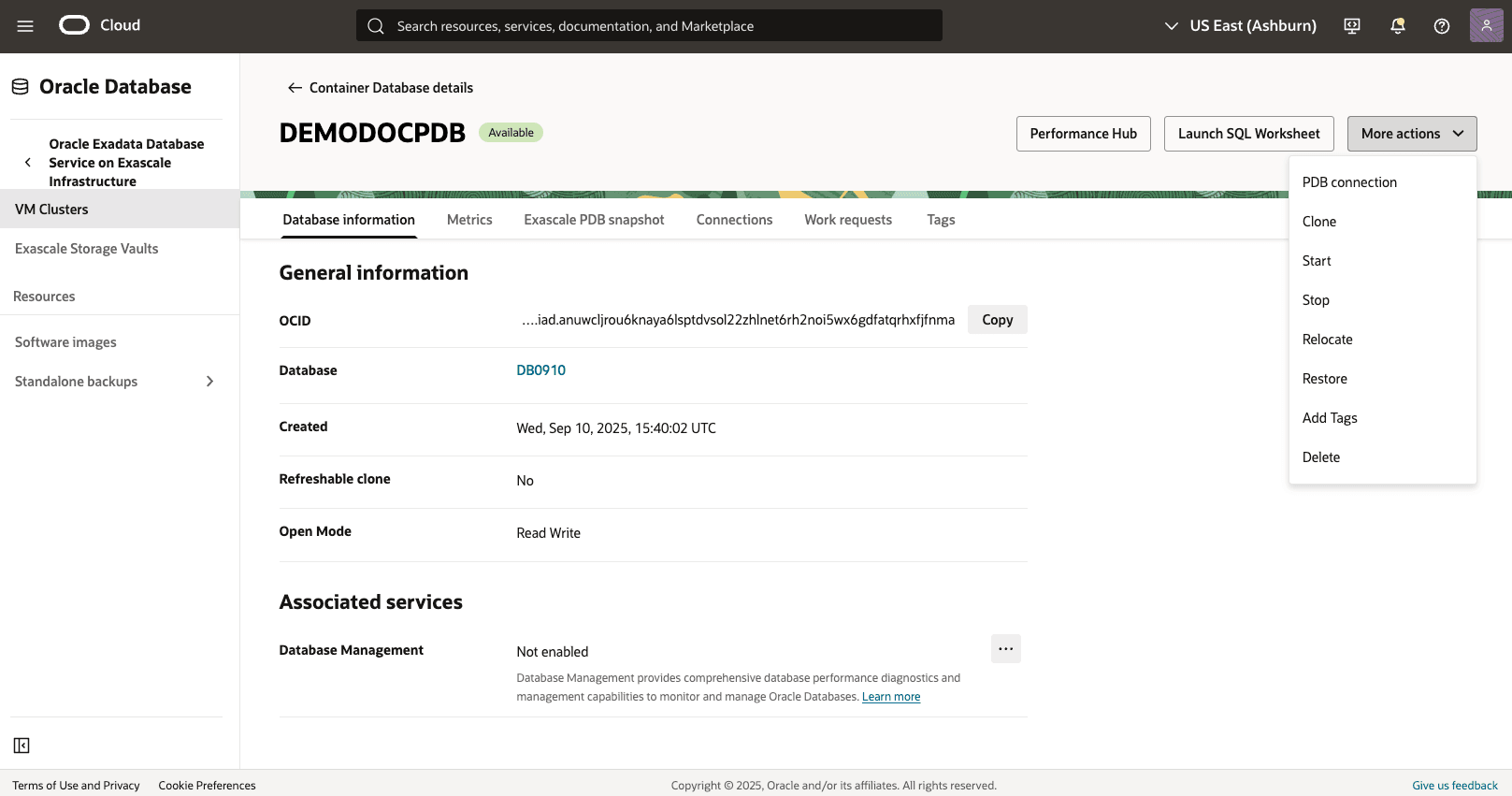Choose Relocate from More actions menu
The image size is (1512, 796).
[1383, 340]
